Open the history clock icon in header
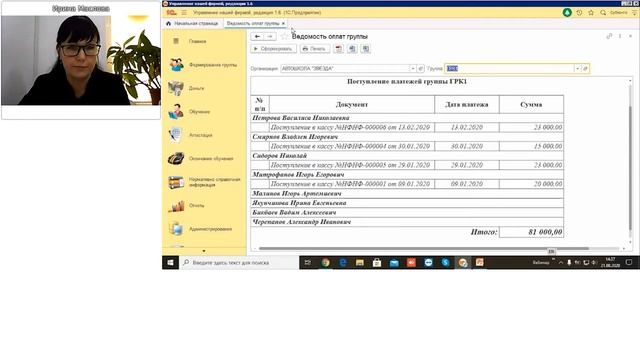This screenshot has height=360, width=640. pos(579,13)
